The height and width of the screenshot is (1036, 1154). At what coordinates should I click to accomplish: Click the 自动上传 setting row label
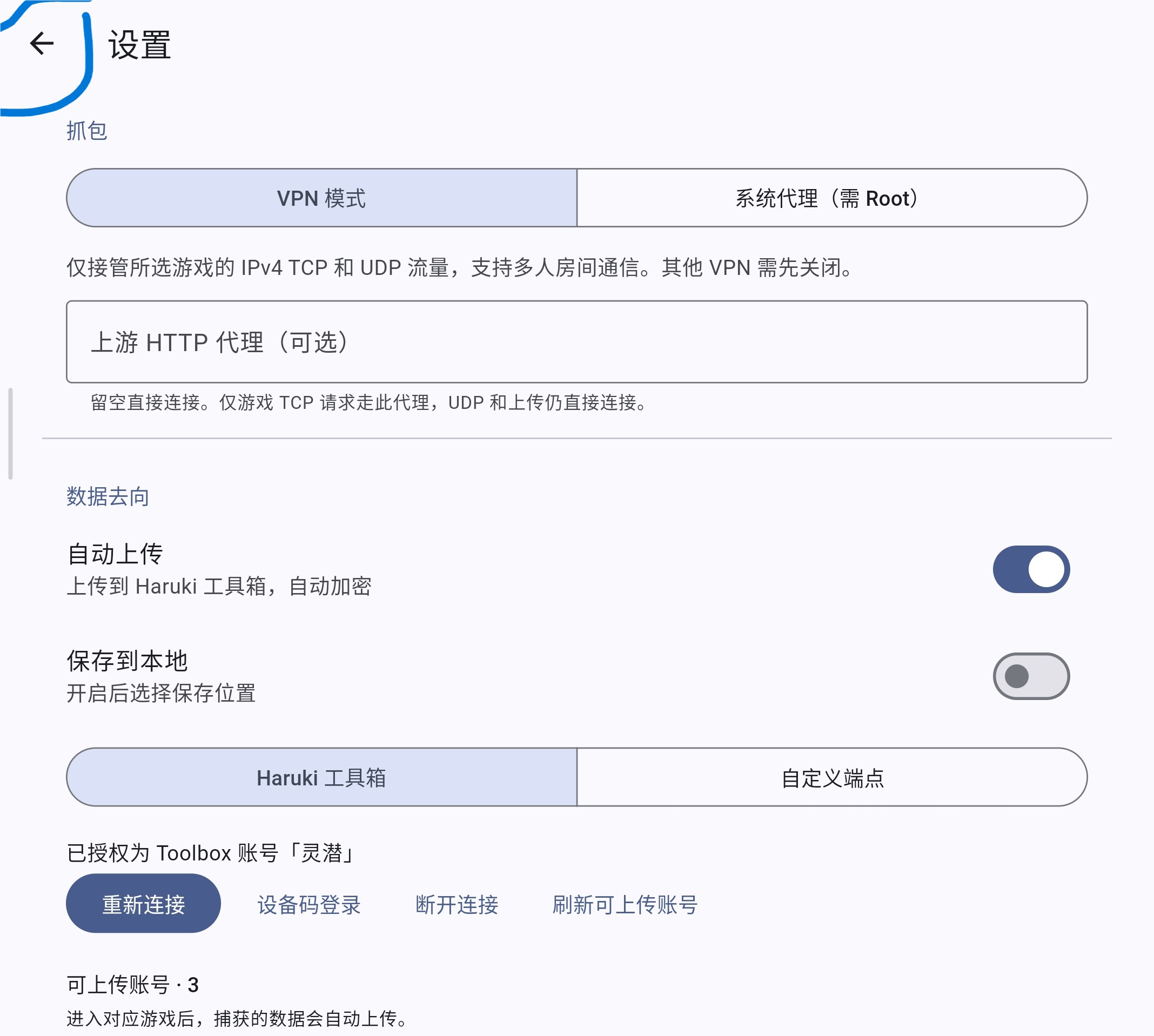115,554
